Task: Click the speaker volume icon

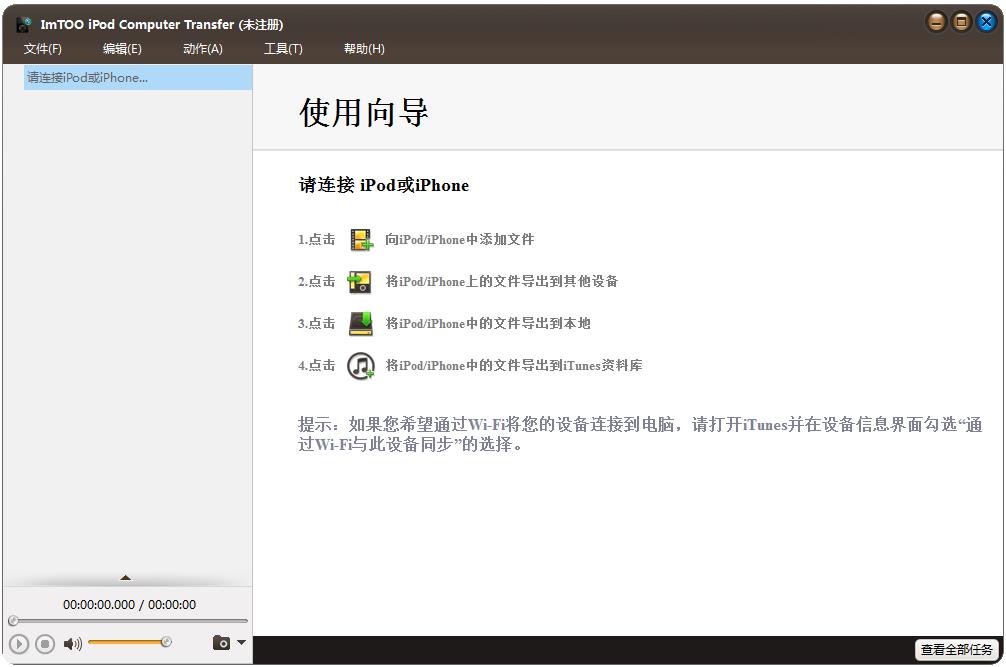Action: (71, 643)
